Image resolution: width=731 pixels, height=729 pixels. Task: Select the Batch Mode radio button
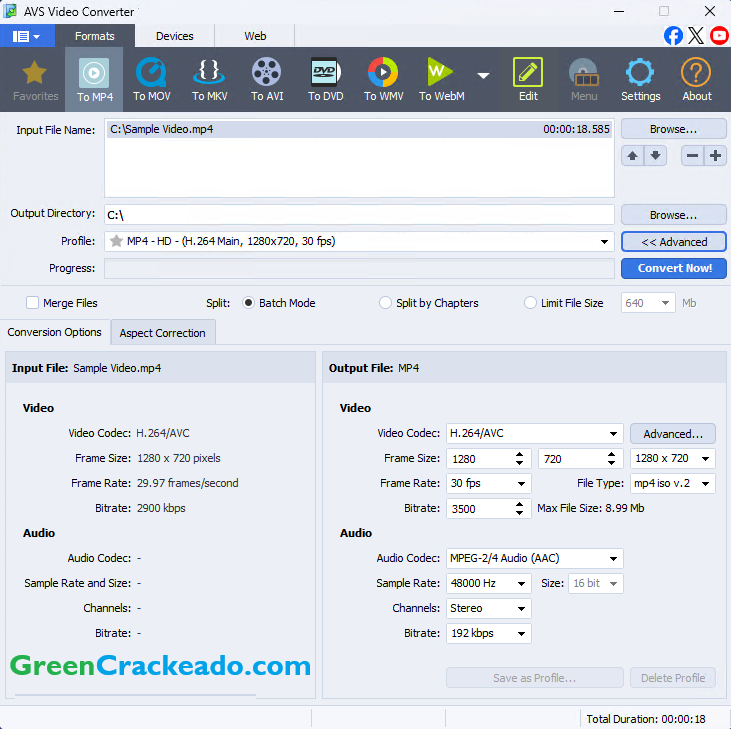(248, 303)
